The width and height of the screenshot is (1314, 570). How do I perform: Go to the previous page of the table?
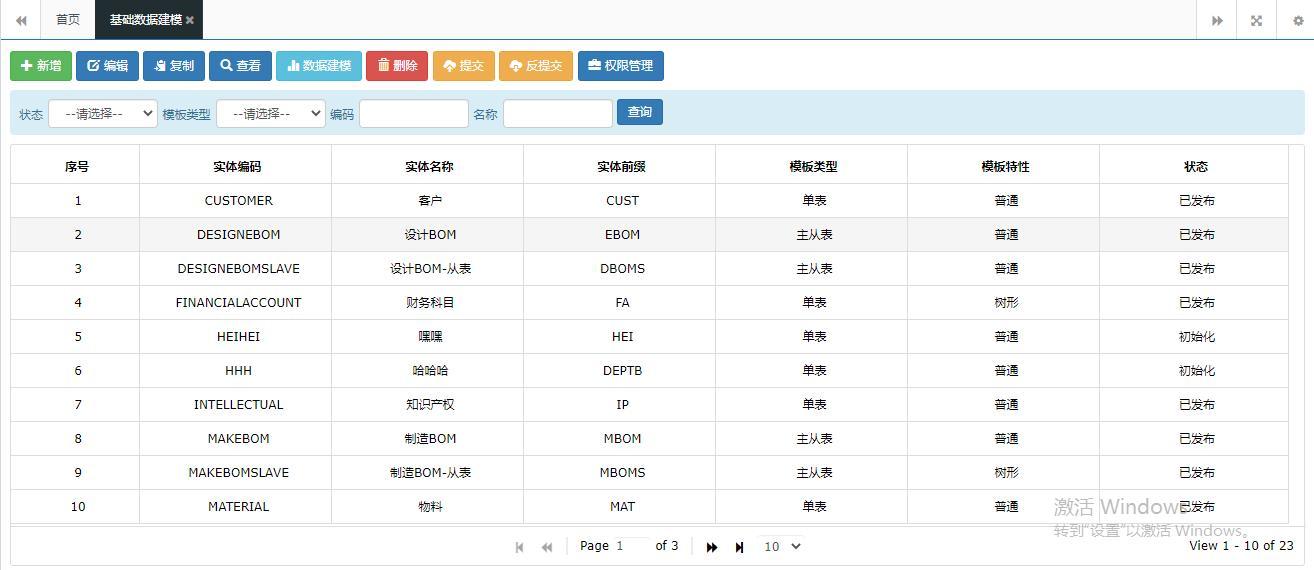tap(547, 547)
